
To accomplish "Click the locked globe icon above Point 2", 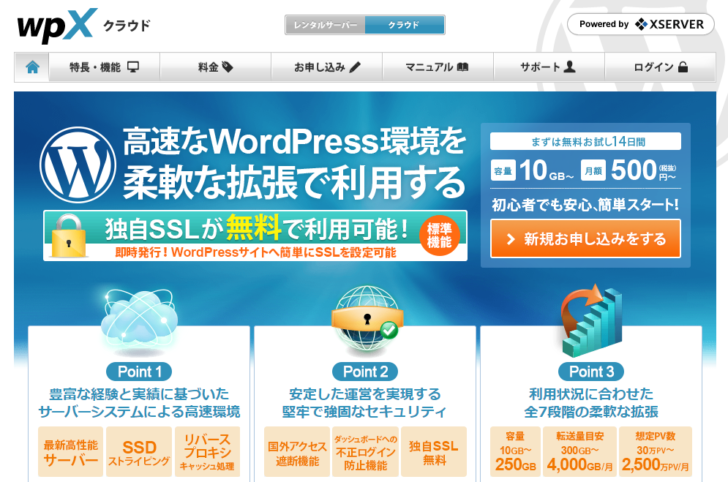I will click(x=367, y=319).
